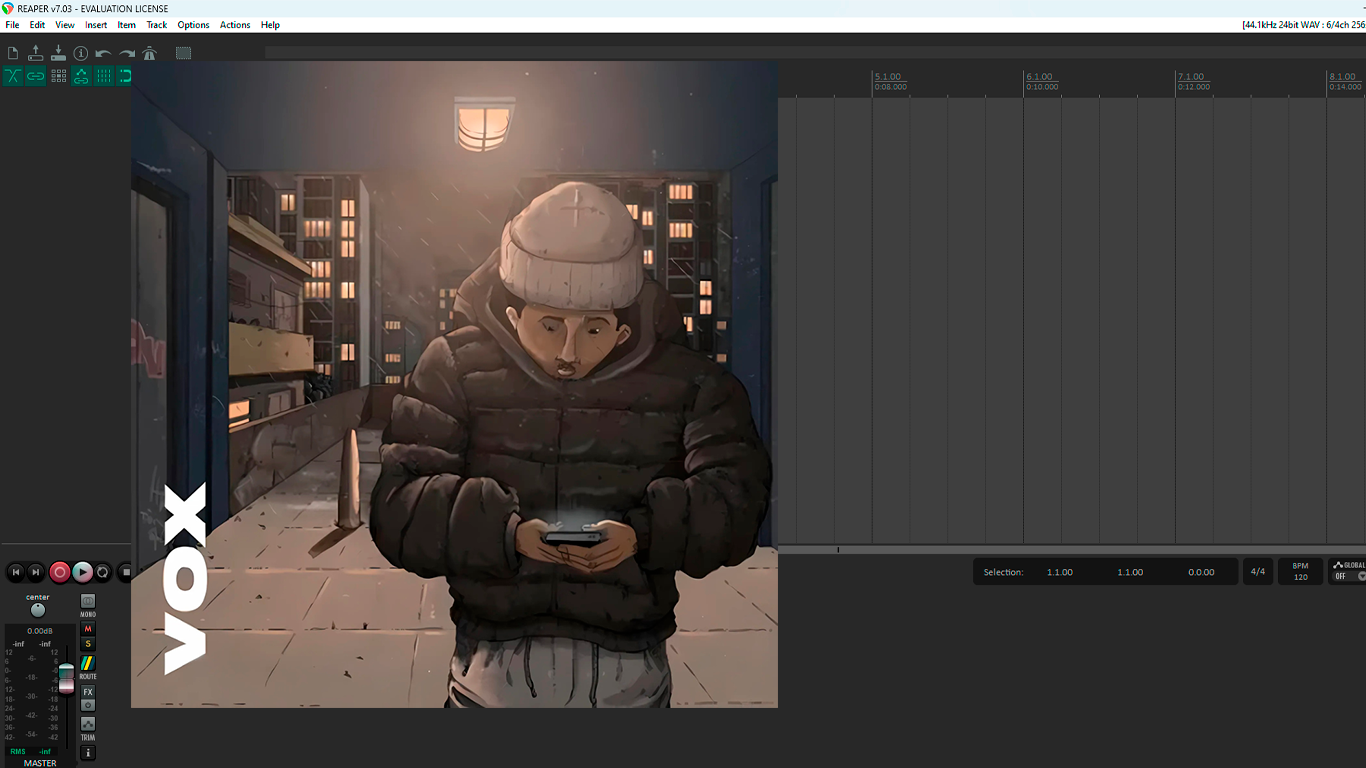
Task: Open the File menu
Action: click(x=12, y=25)
